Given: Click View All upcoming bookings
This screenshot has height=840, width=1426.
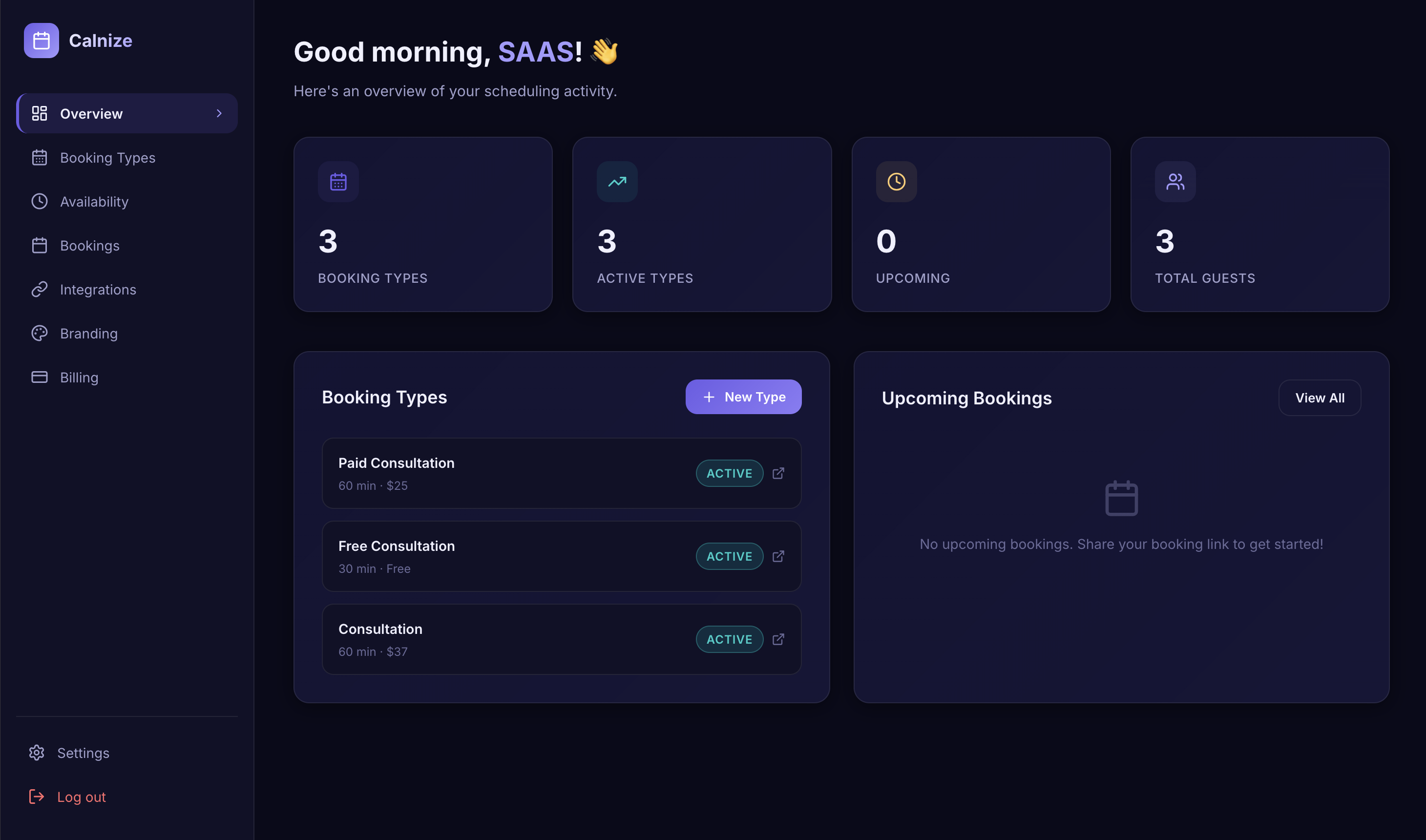Looking at the screenshot, I should click(1320, 398).
